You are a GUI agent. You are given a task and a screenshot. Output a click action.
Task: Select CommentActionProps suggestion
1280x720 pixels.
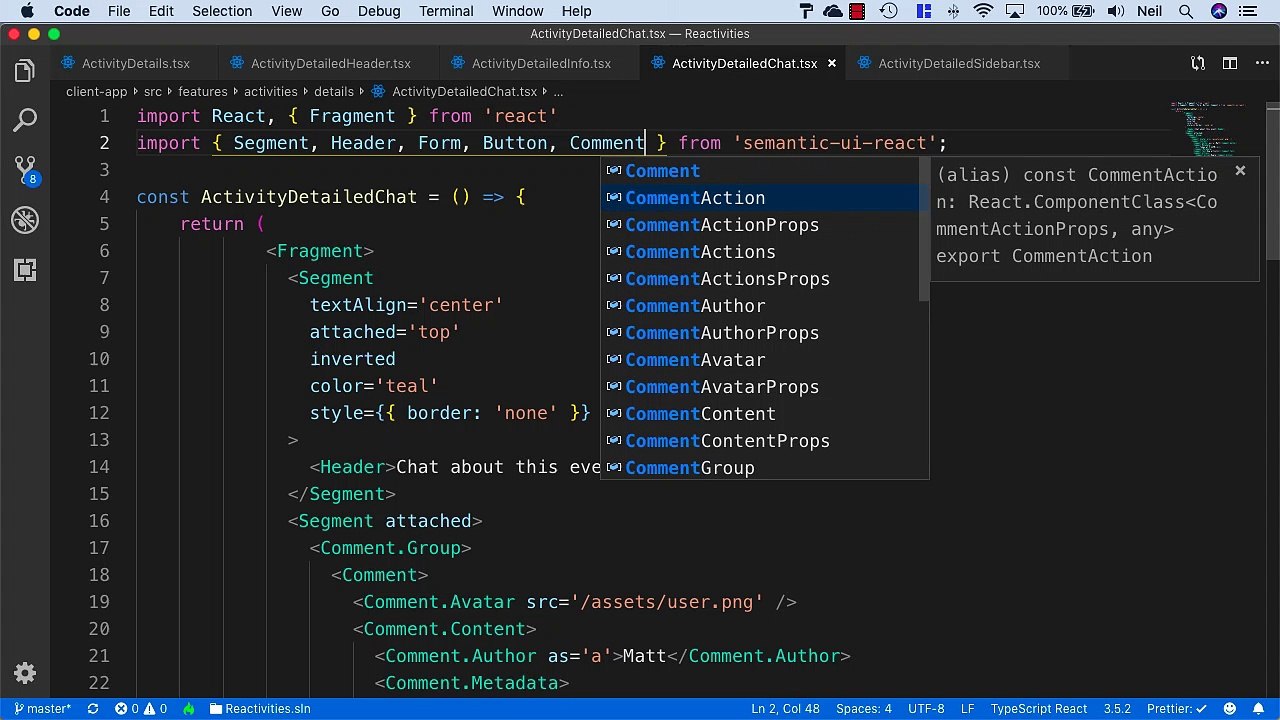[x=760, y=225]
